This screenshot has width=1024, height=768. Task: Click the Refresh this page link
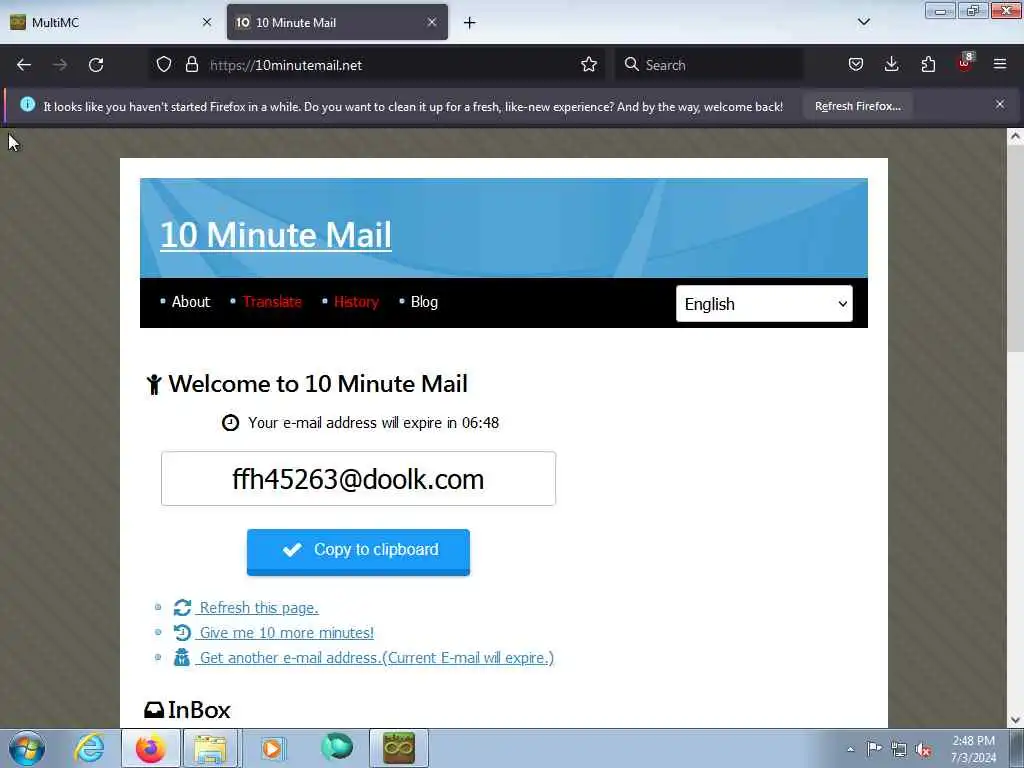pos(259,608)
